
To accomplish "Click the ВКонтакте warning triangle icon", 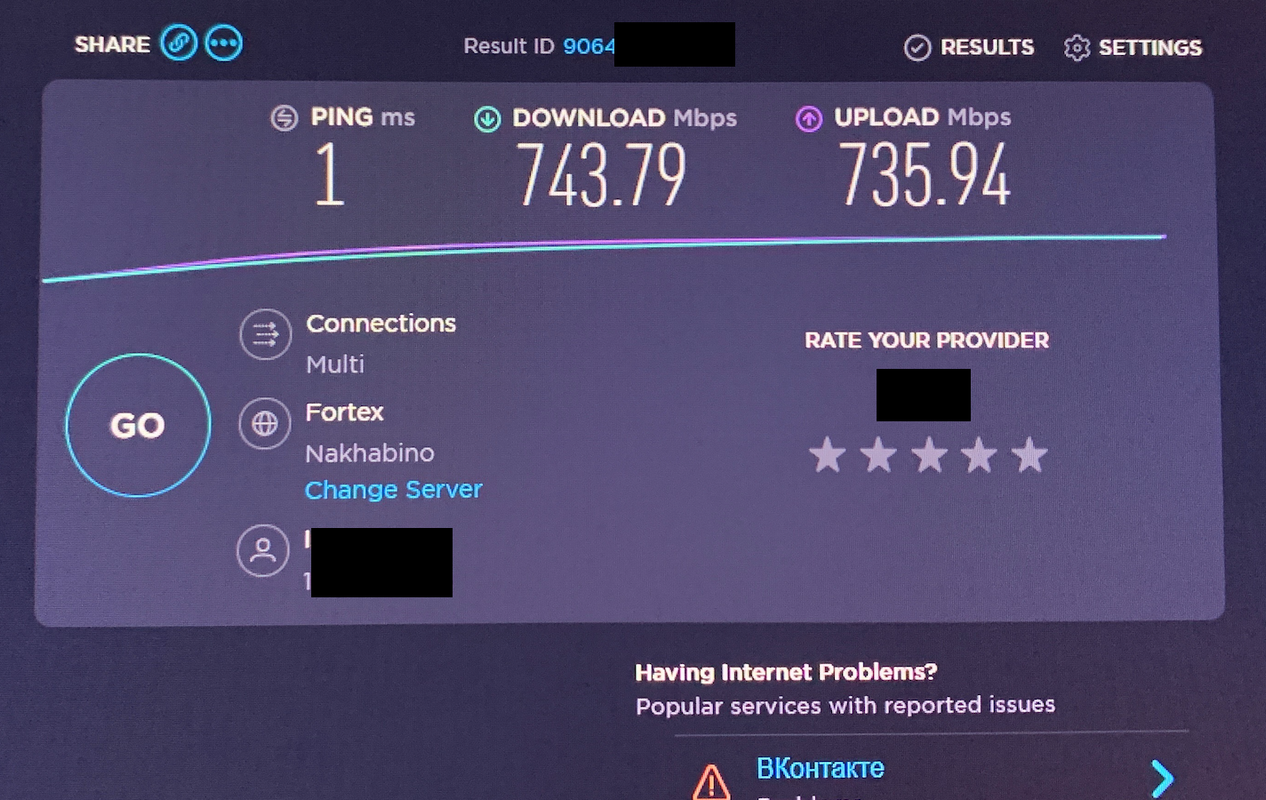I will (x=712, y=779).
